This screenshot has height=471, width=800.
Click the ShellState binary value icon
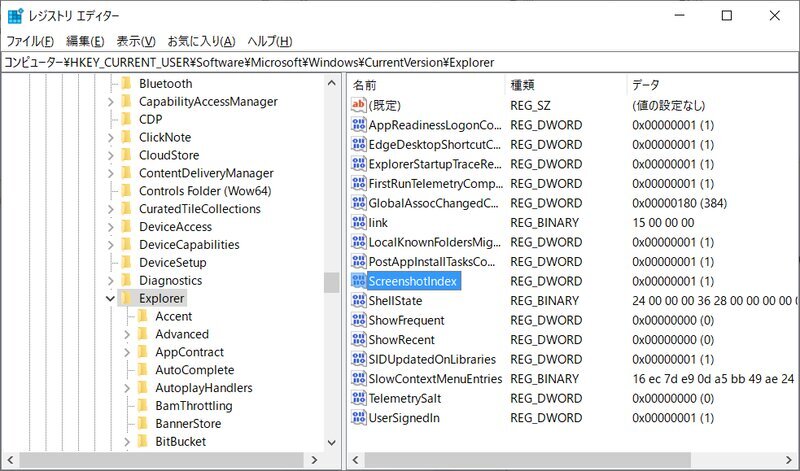[359, 301]
